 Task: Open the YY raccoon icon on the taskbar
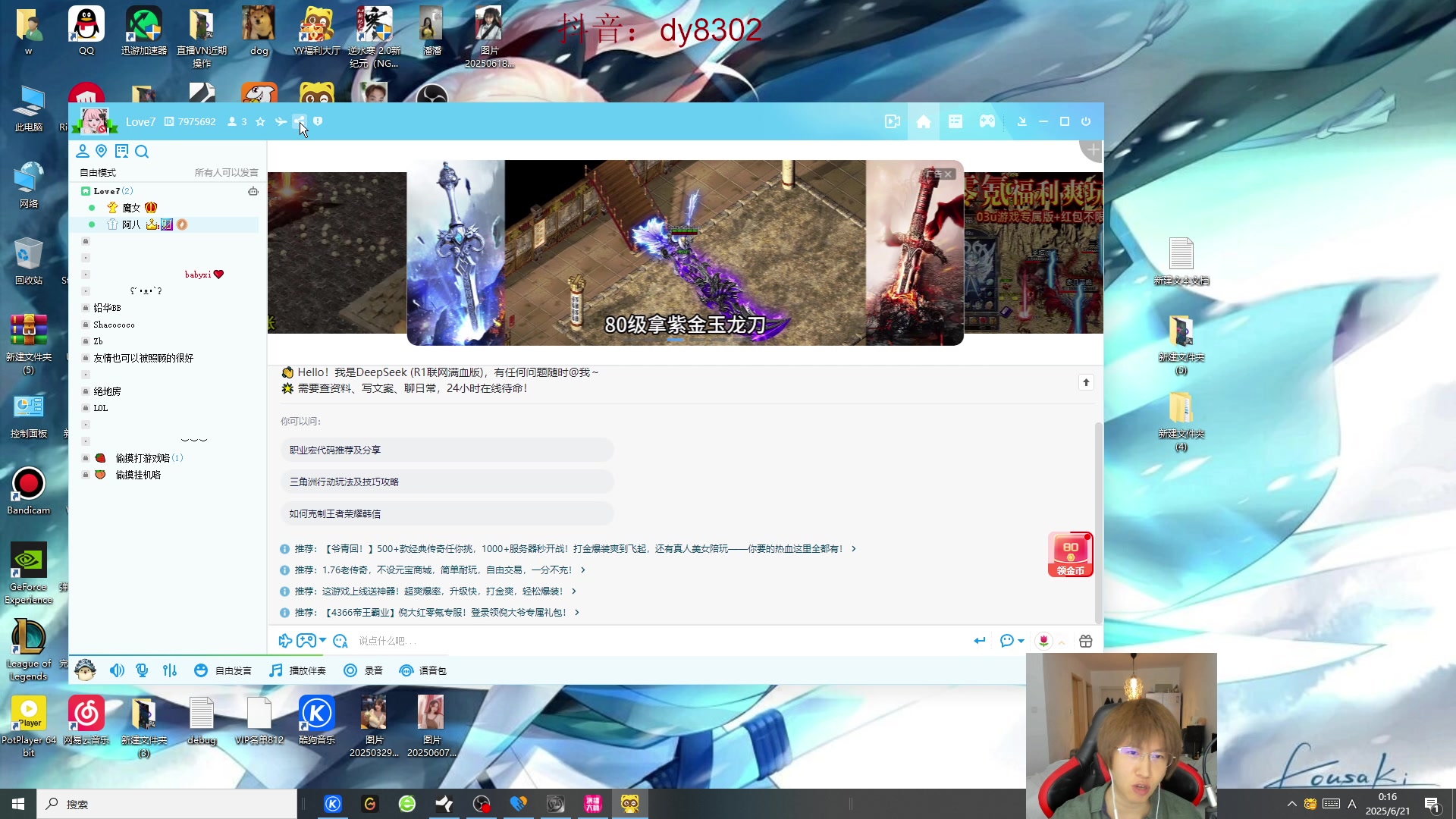(630, 804)
